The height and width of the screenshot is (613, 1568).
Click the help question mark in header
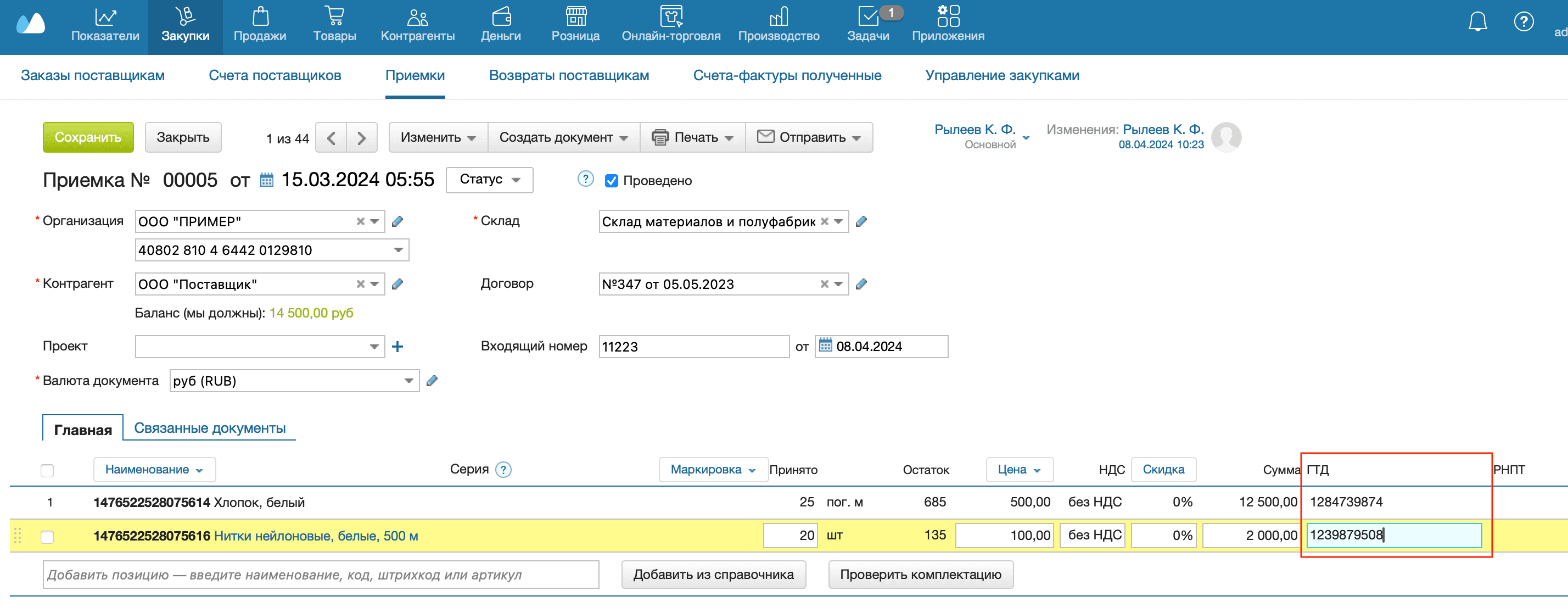tap(1523, 23)
